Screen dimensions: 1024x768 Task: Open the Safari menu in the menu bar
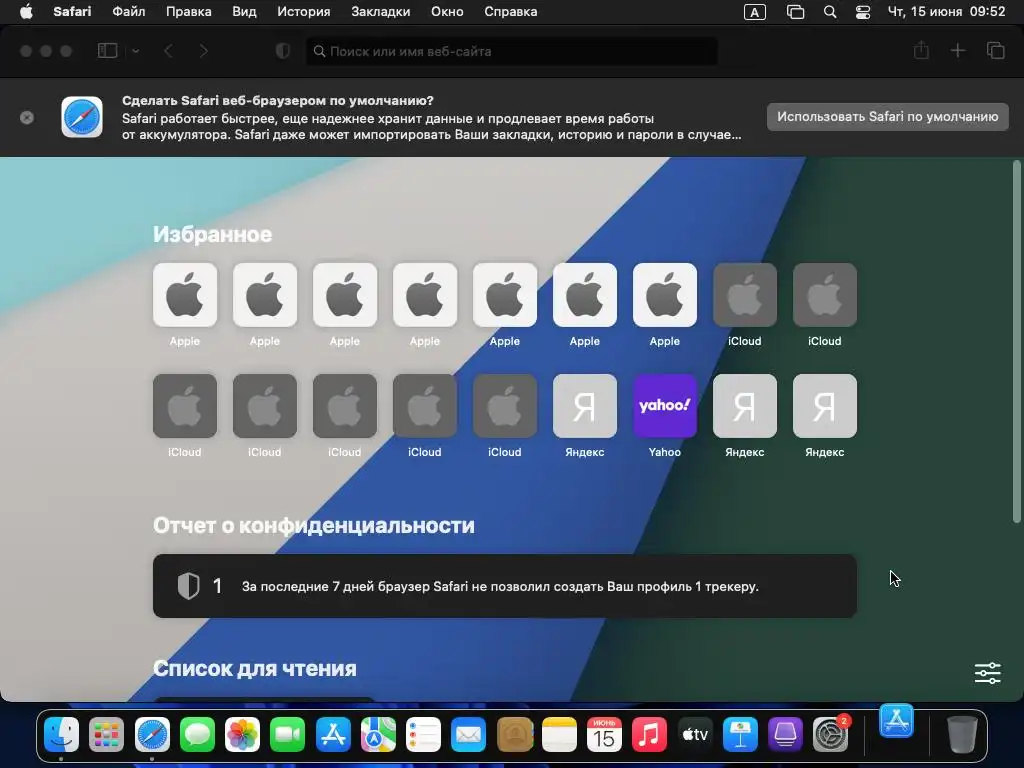tap(72, 12)
